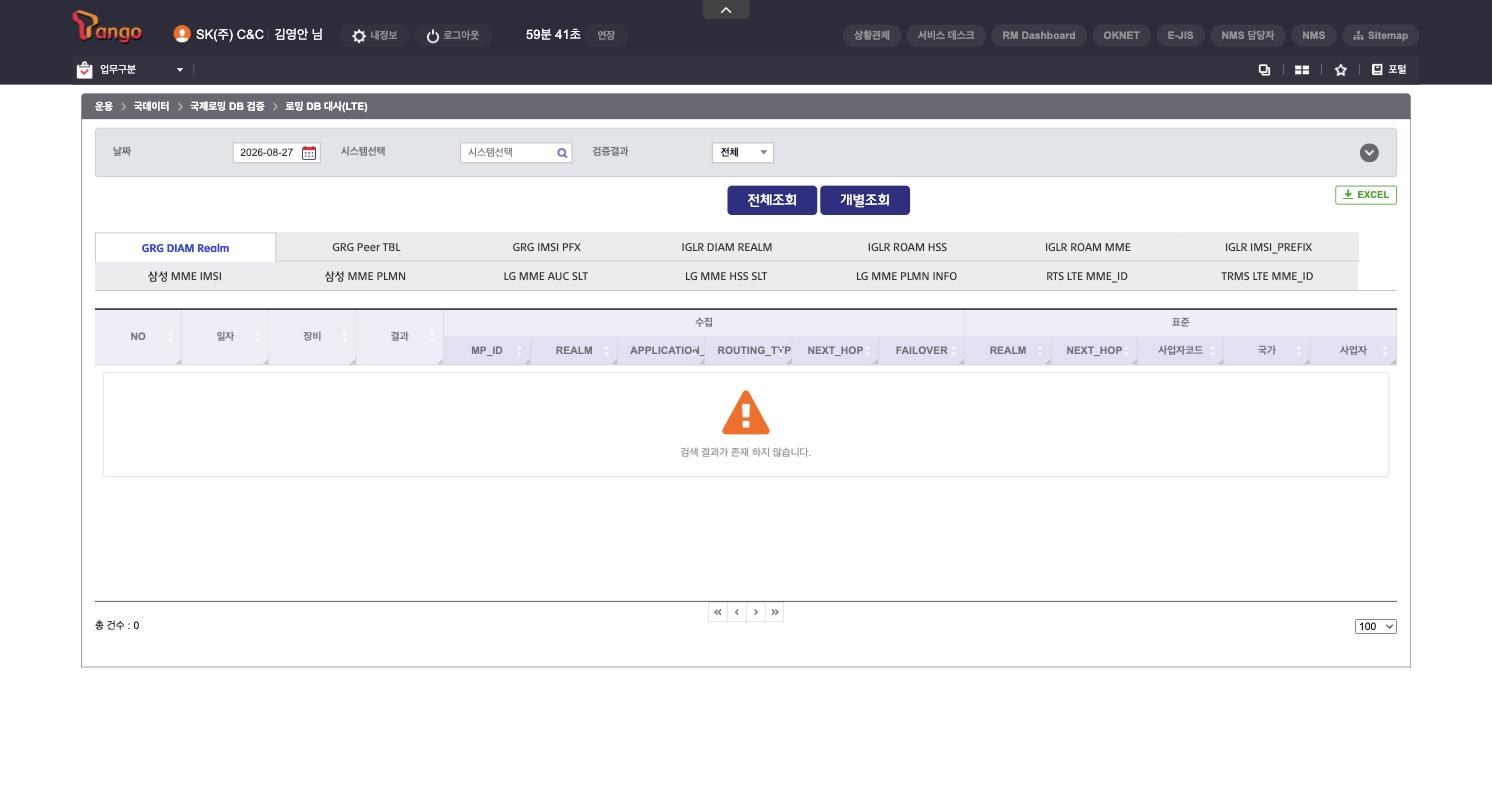Go to first page of results

(718, 612)
